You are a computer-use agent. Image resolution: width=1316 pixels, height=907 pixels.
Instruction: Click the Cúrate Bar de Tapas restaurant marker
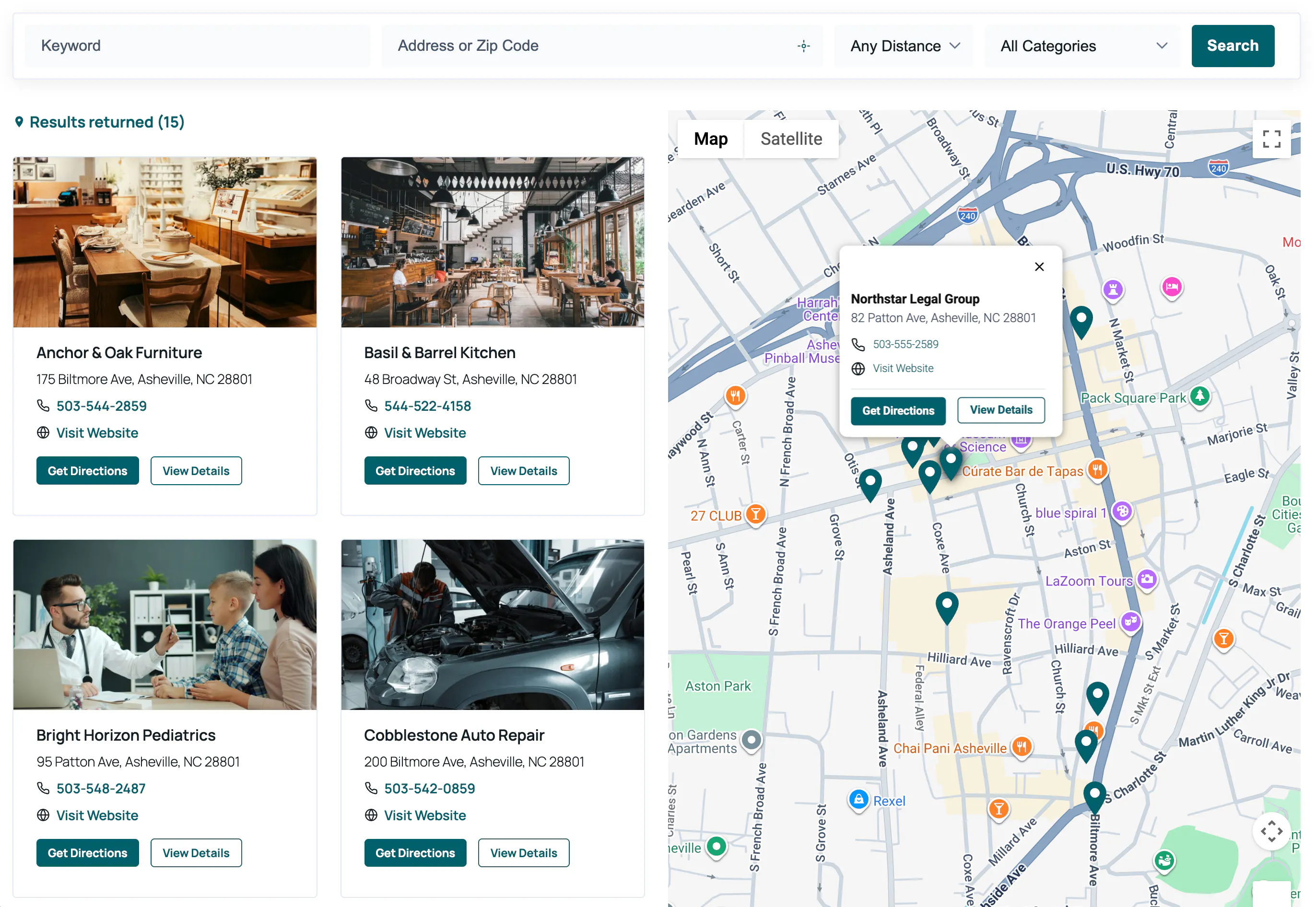(x=1097, y=471)
